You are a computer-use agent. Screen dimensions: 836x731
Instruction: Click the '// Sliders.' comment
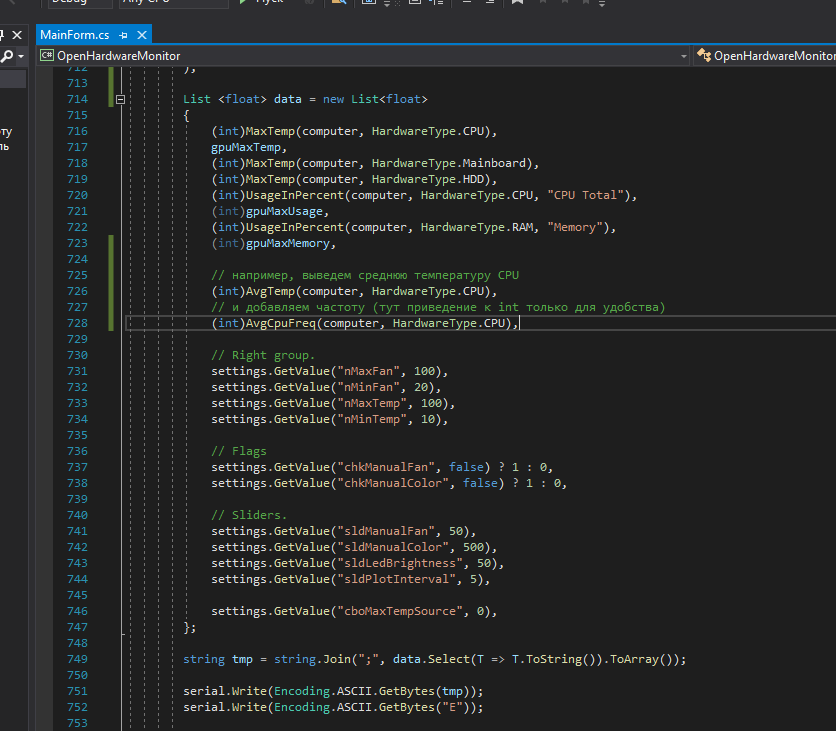click(249, 515)
